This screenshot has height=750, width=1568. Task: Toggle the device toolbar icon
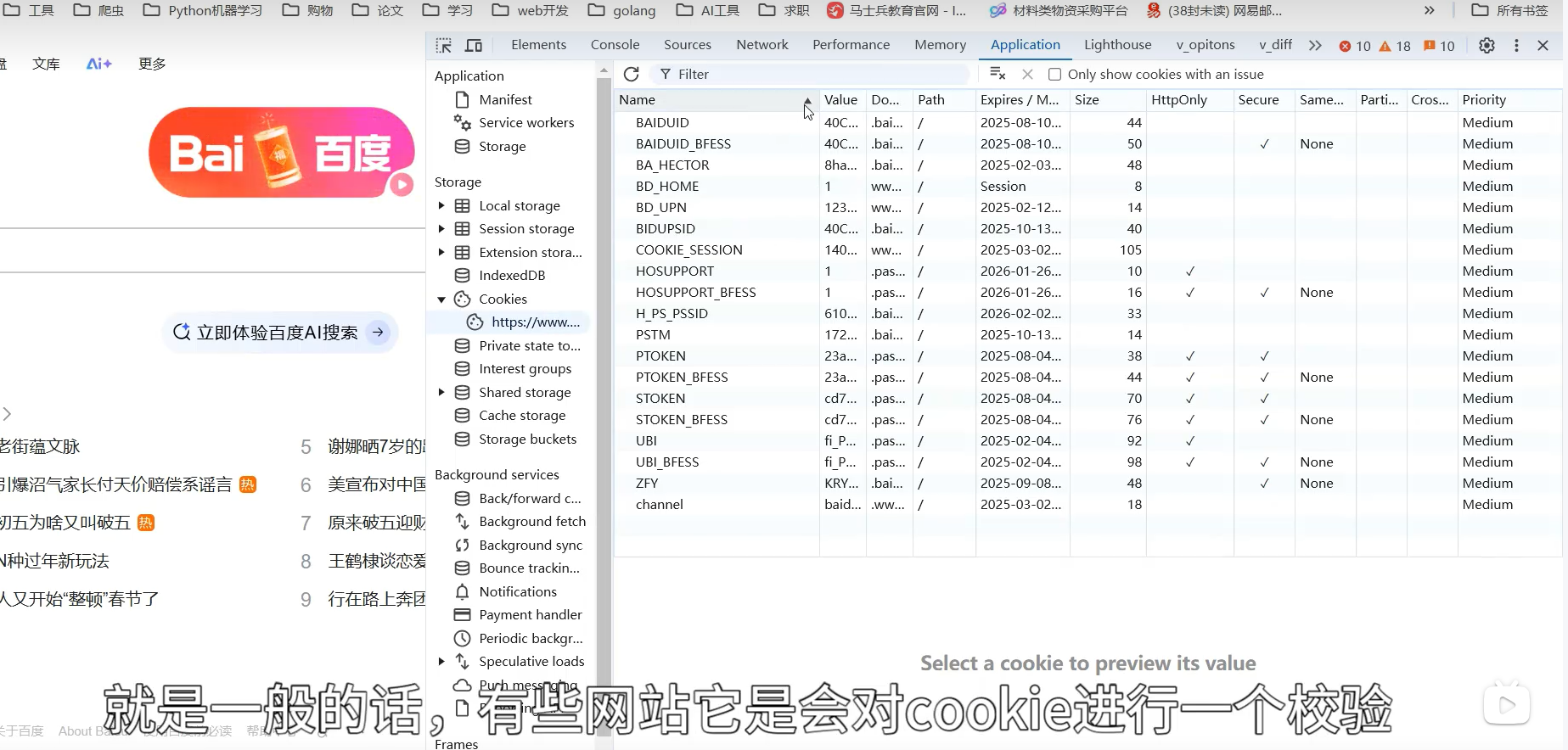474,46
